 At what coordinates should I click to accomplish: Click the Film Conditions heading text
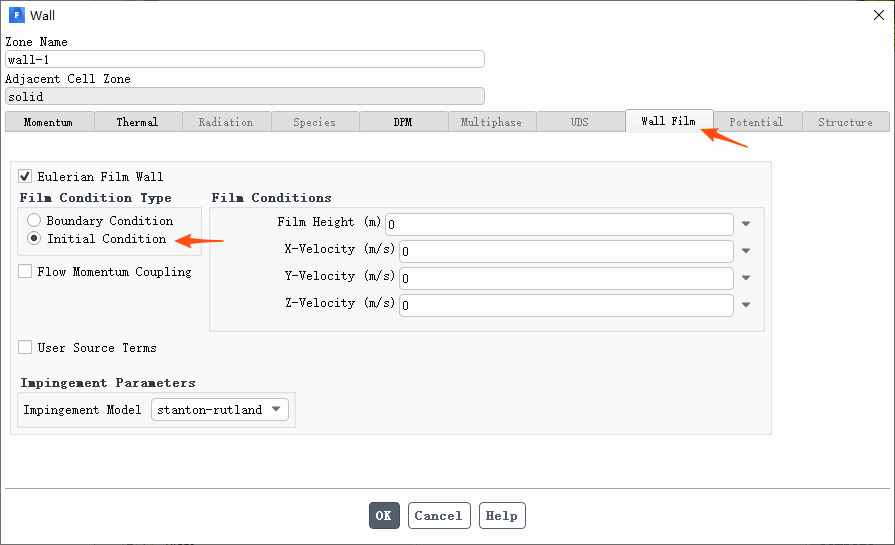(x=271, y=197)
